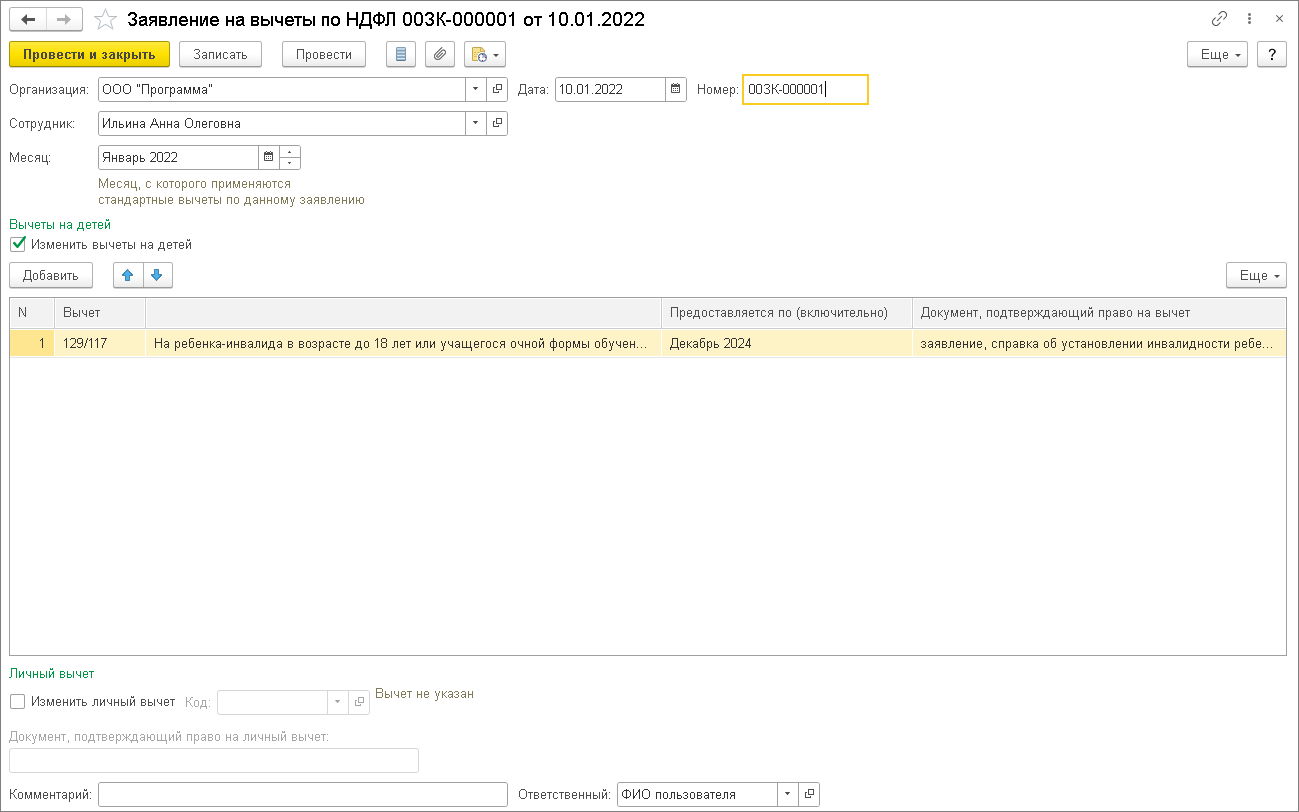The image size is (1299, 812).
Task: Open calendar for Дата field
Action: click(x=676, y=89)
